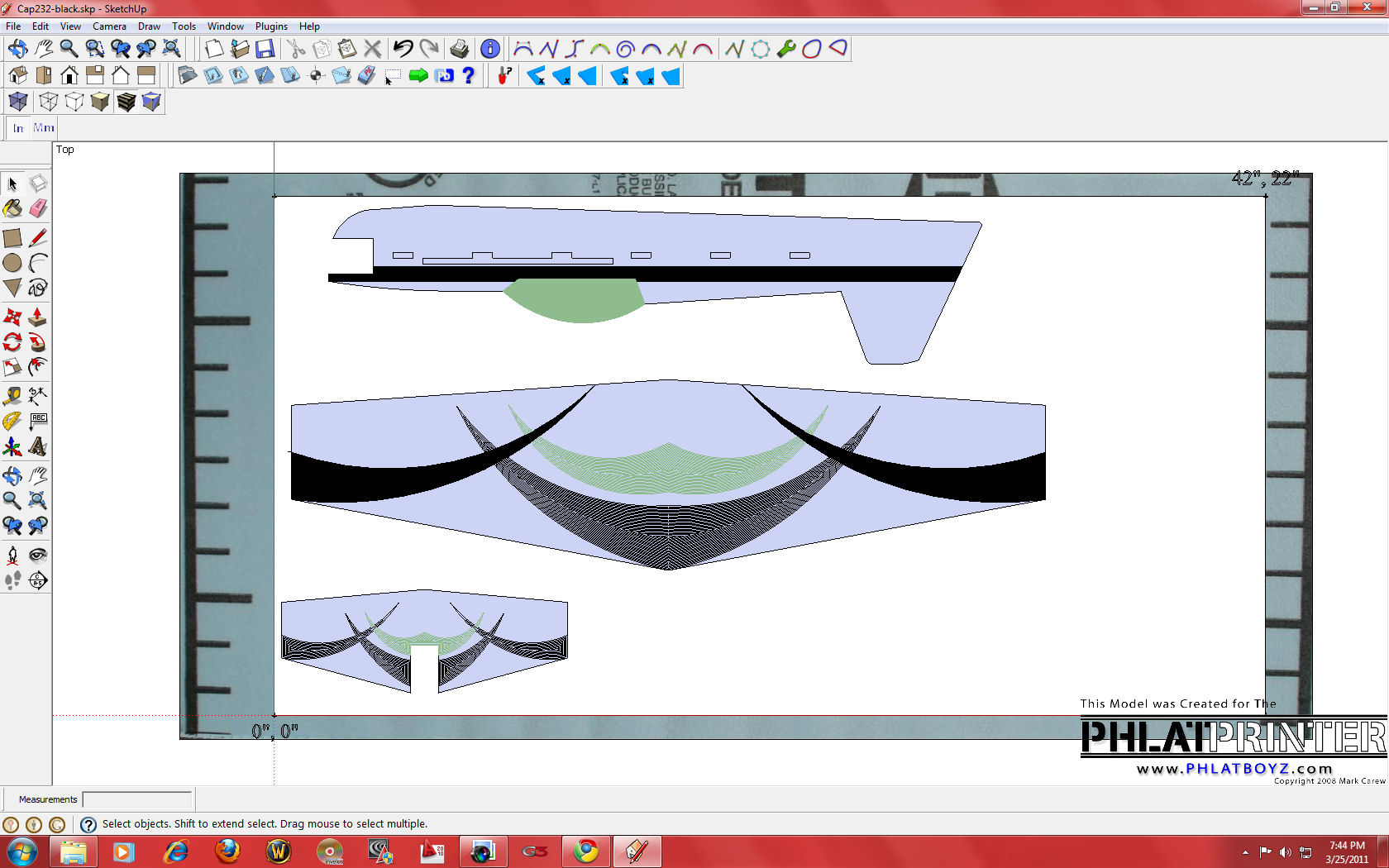
Task: Switch units to Mm
Action: (x=44, y=128)
